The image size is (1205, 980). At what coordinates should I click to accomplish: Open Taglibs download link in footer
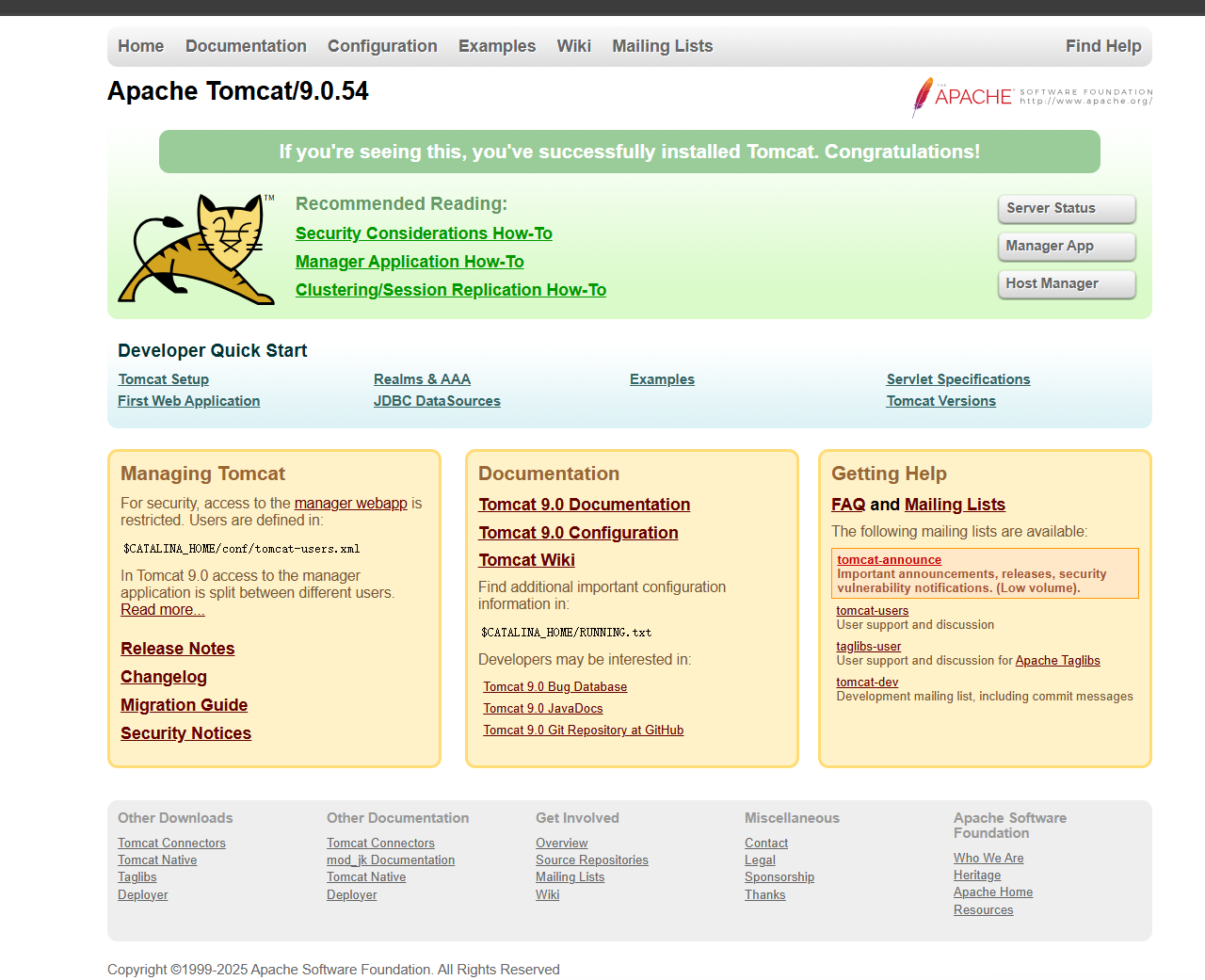click(137, 877)
